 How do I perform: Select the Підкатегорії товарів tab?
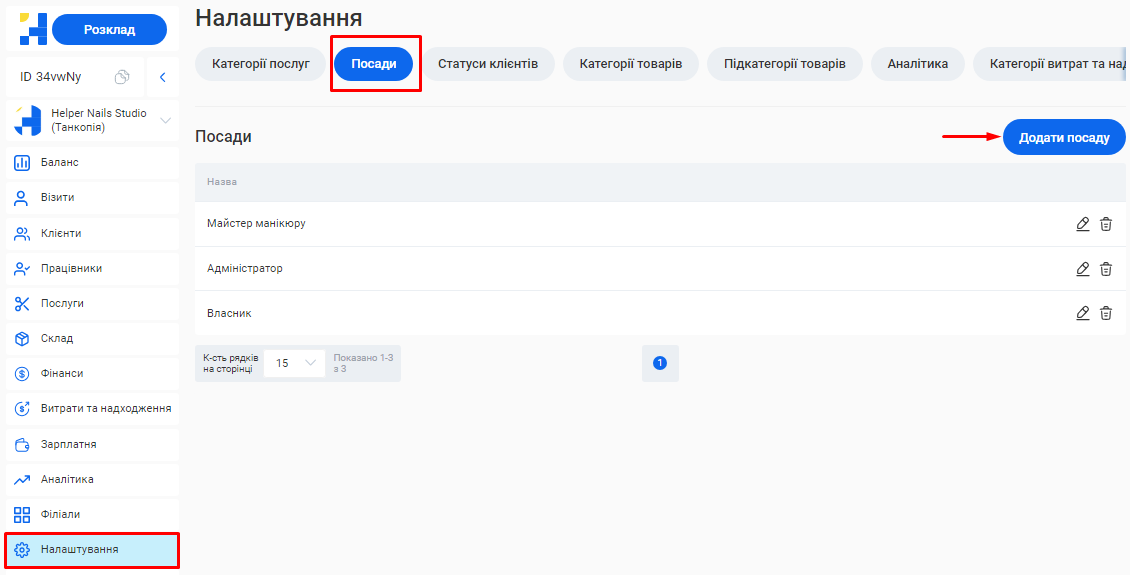785,64
